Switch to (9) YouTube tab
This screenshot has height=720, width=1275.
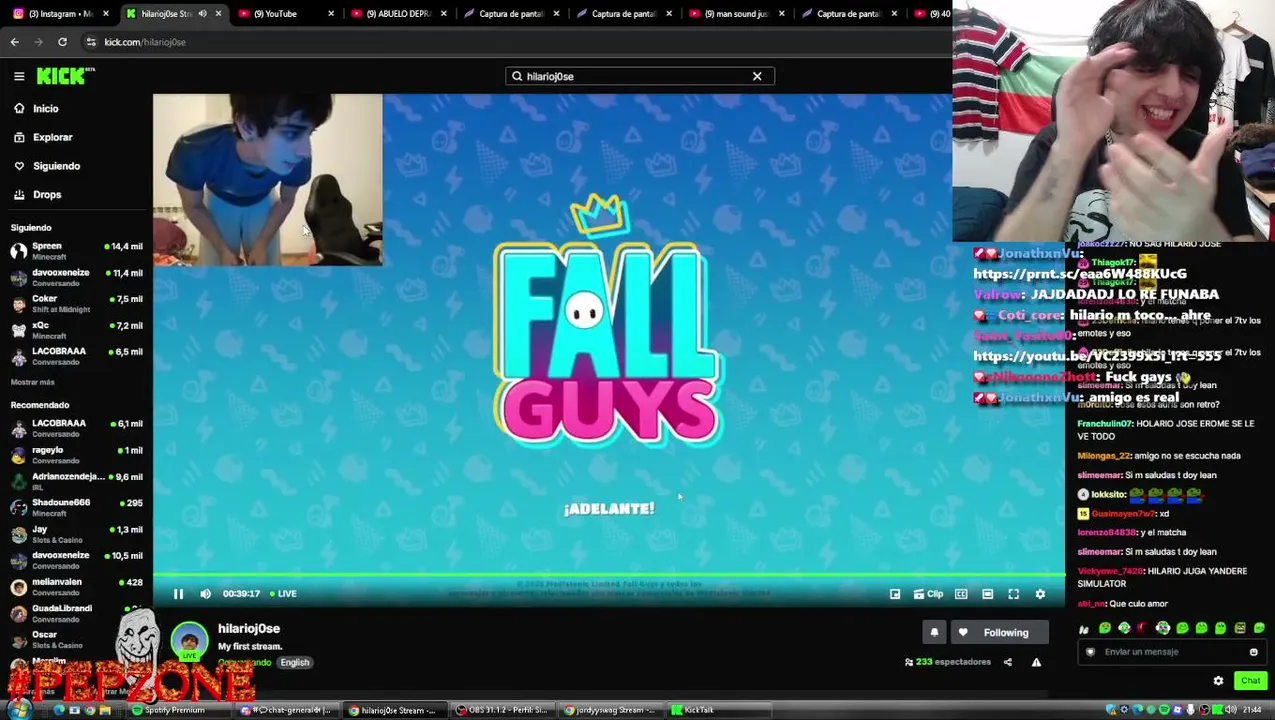tap(285, 14)
